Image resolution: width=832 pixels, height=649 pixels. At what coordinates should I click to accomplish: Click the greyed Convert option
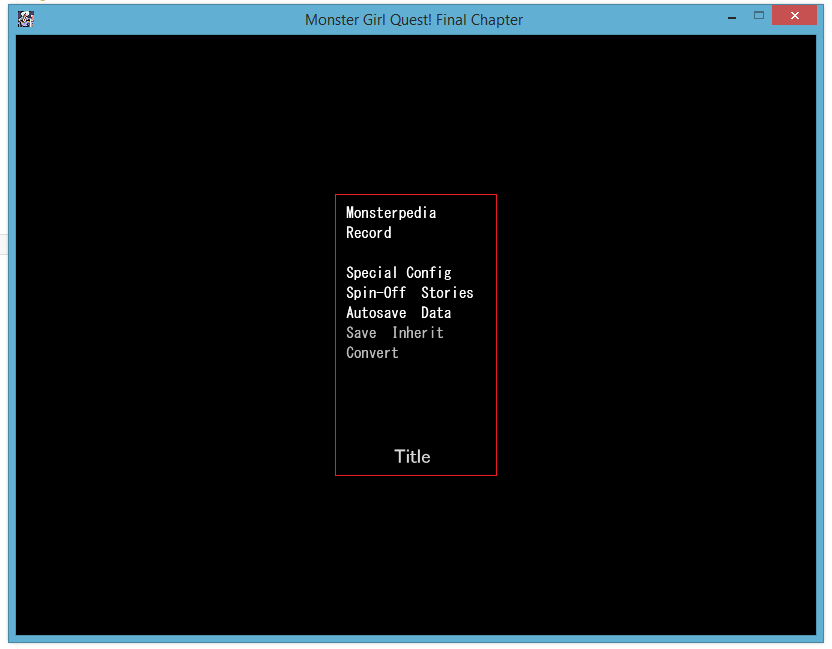pyautogui.click(x=372, y=353)
